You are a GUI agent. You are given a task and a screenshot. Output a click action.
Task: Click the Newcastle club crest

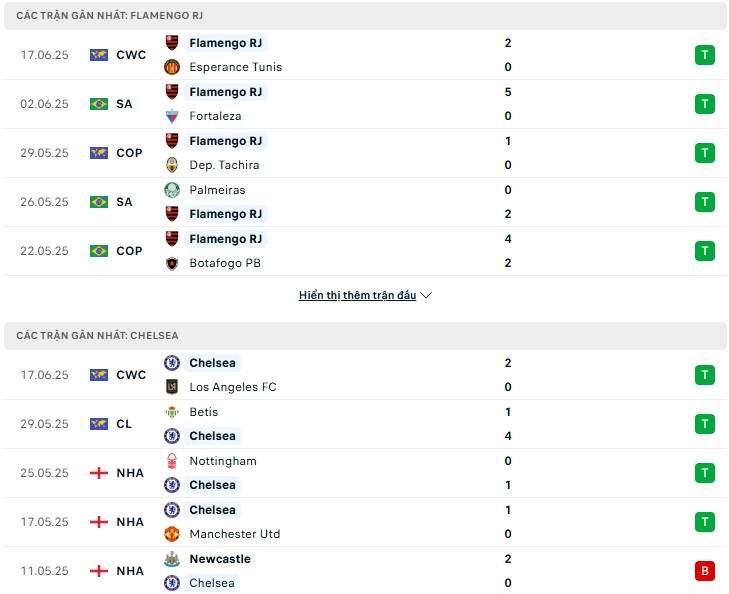[x=172, y=559]
